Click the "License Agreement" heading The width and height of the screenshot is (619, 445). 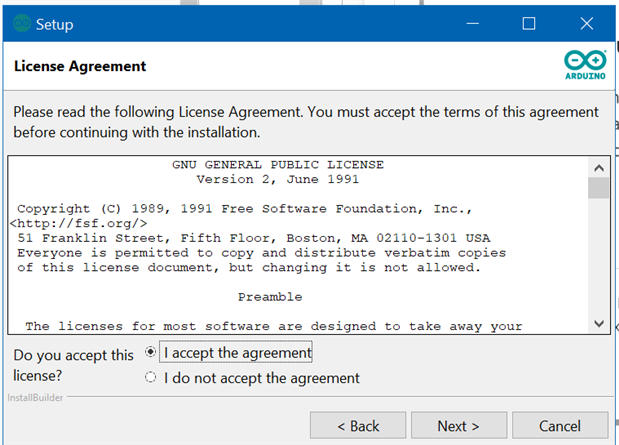tap(80, 67)
